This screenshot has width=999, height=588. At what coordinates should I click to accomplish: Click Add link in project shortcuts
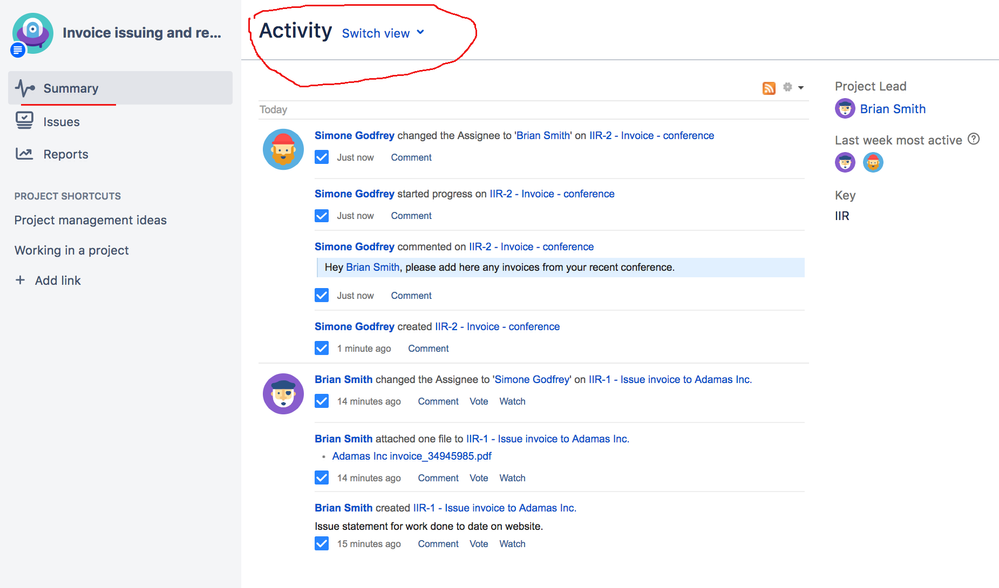tap(57, 280)
